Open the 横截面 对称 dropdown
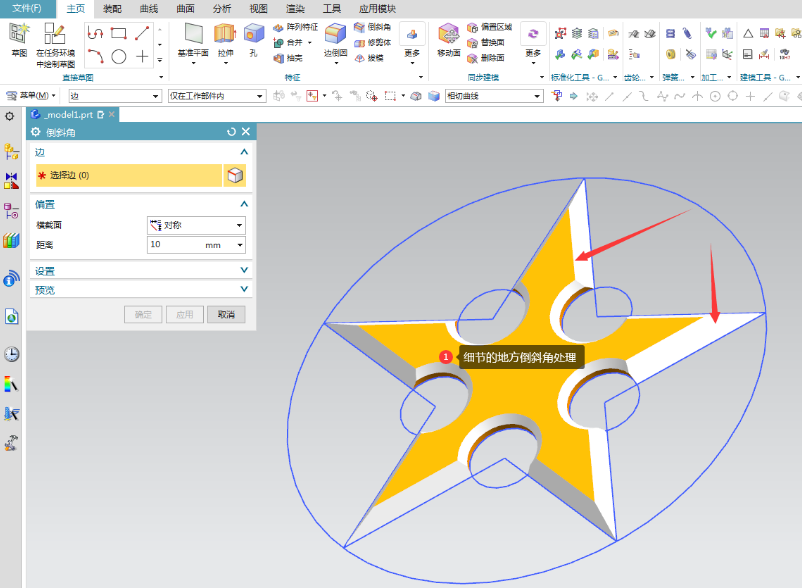Viewport: 802px width, 588px height. [196, 225]
